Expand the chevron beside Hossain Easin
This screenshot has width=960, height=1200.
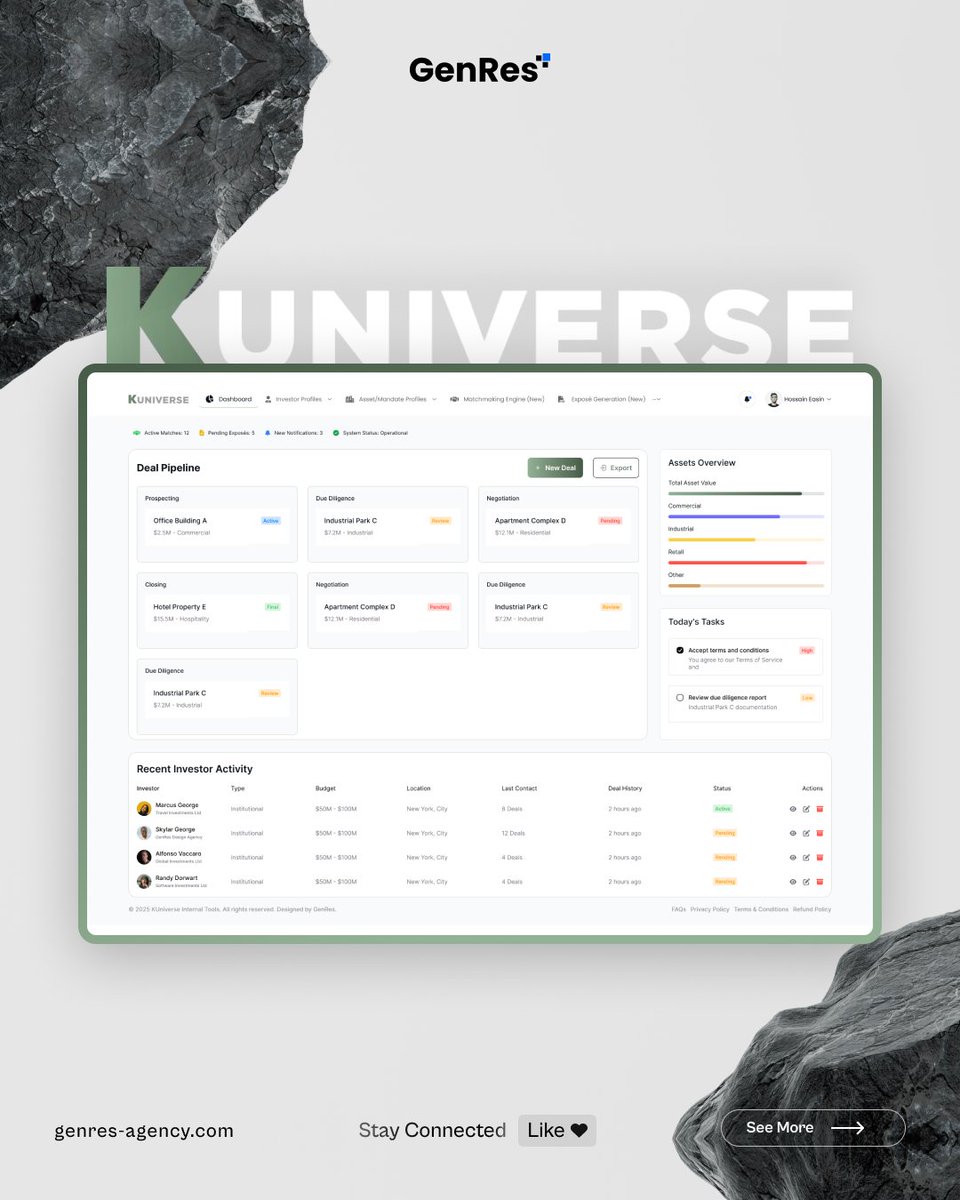click(829, 399)
